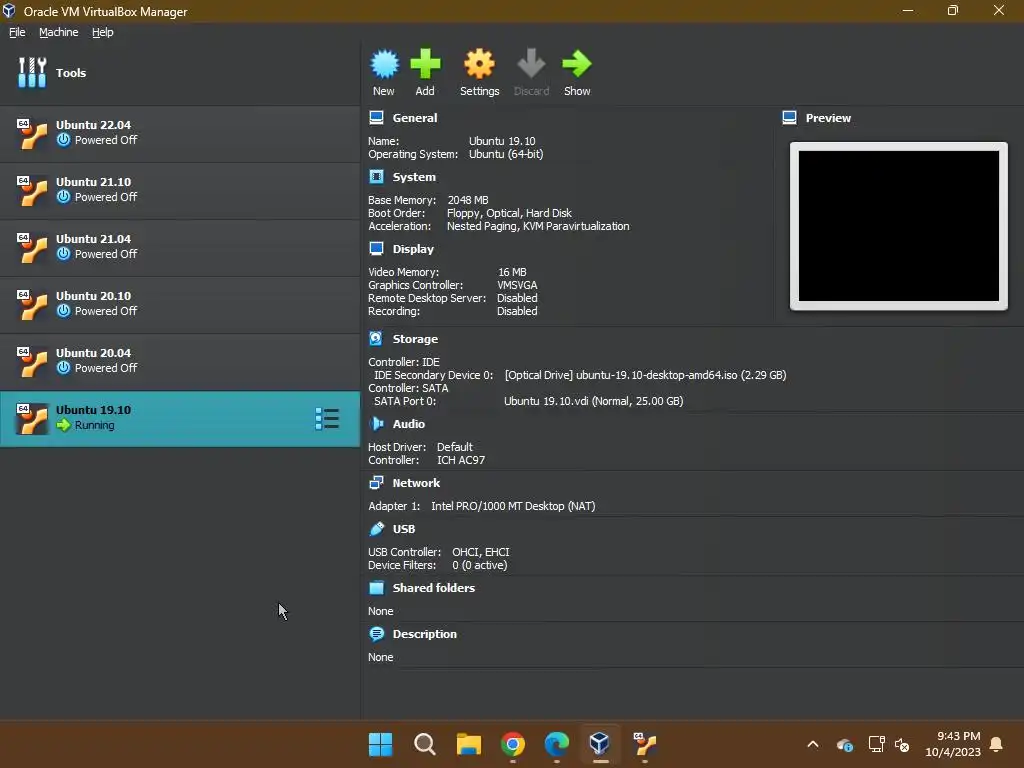Click the muted volume tray icon
1024x768 pixels.
tap(902, 744)
